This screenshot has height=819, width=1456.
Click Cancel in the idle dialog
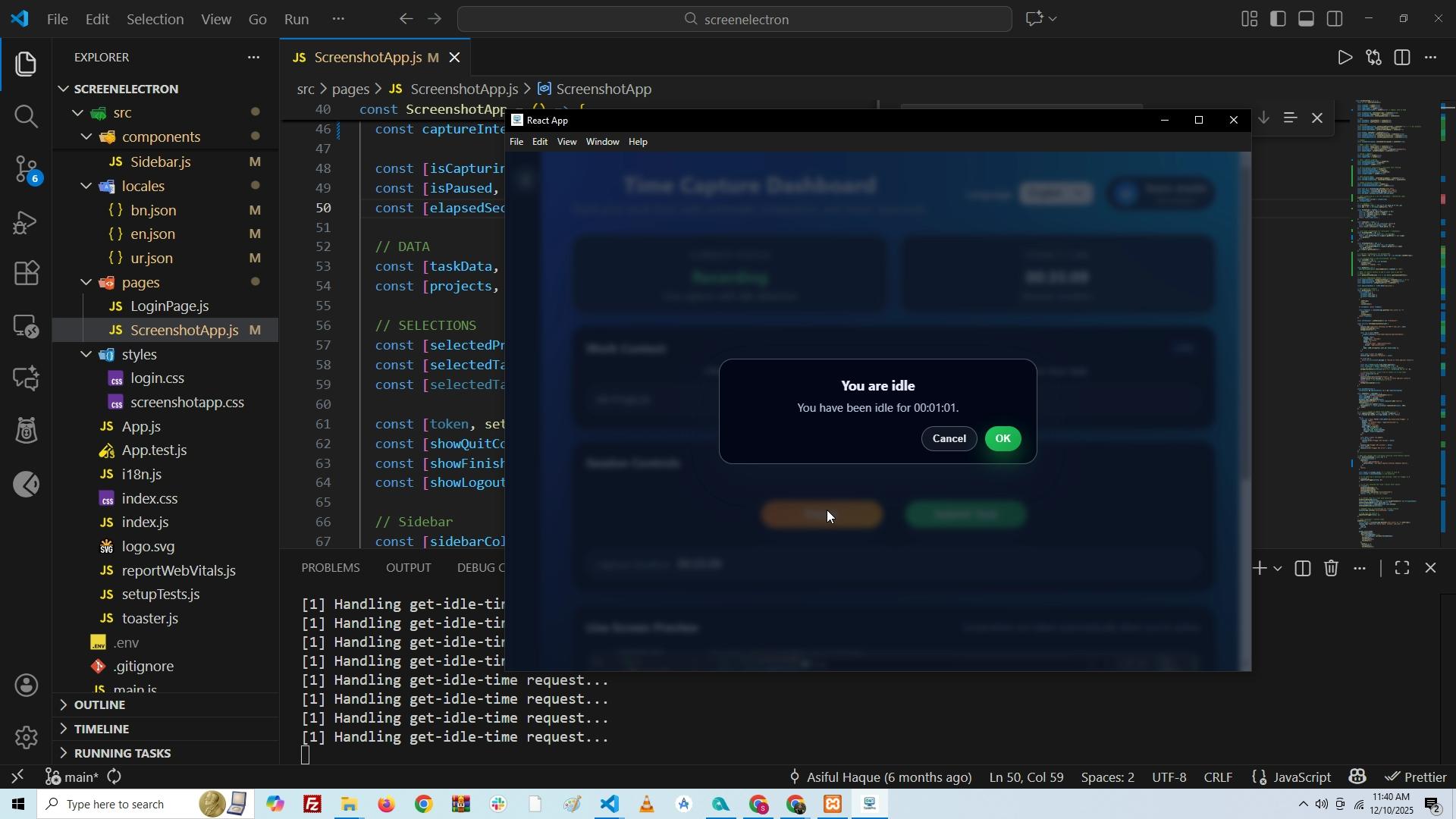tap(949, 439)
